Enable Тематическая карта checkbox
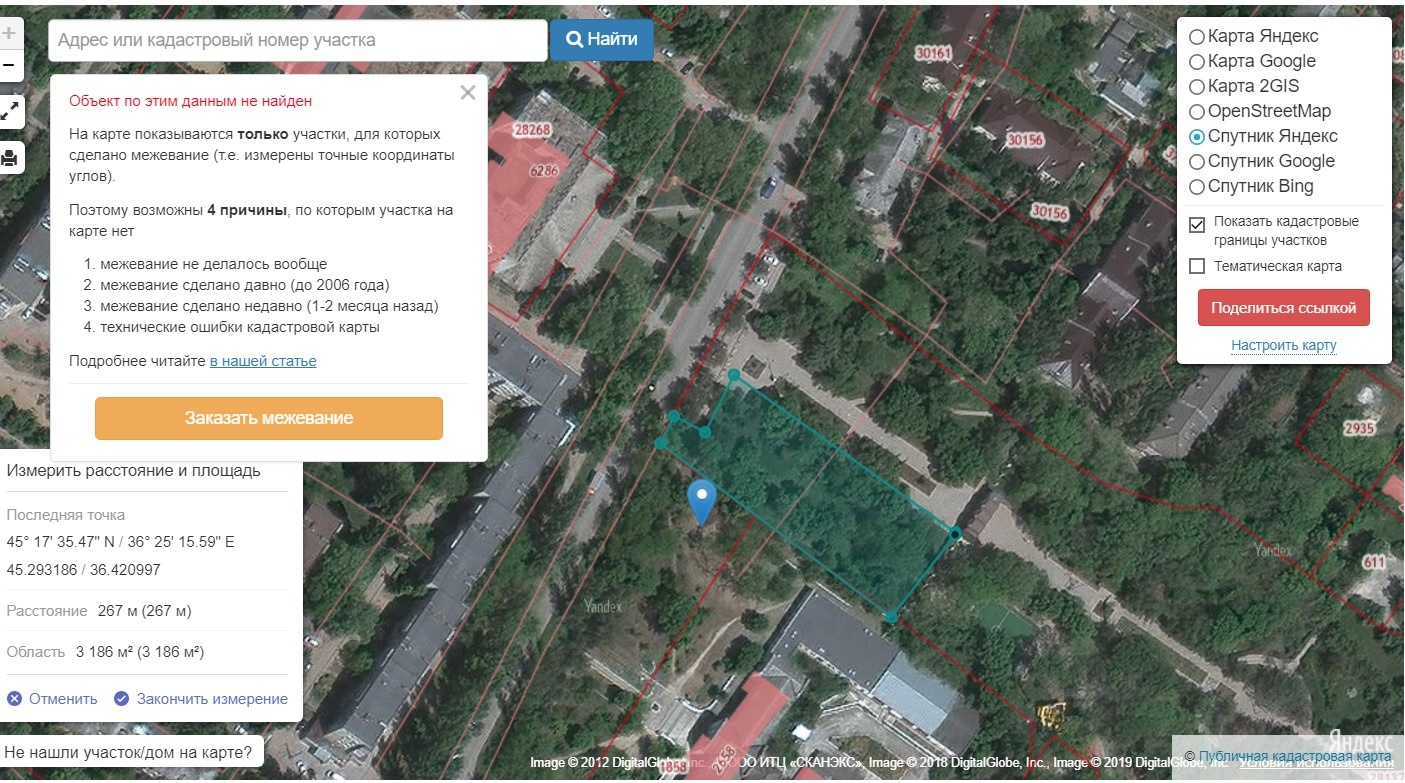Screen dimensions: 1405x783 point(1197,266)
